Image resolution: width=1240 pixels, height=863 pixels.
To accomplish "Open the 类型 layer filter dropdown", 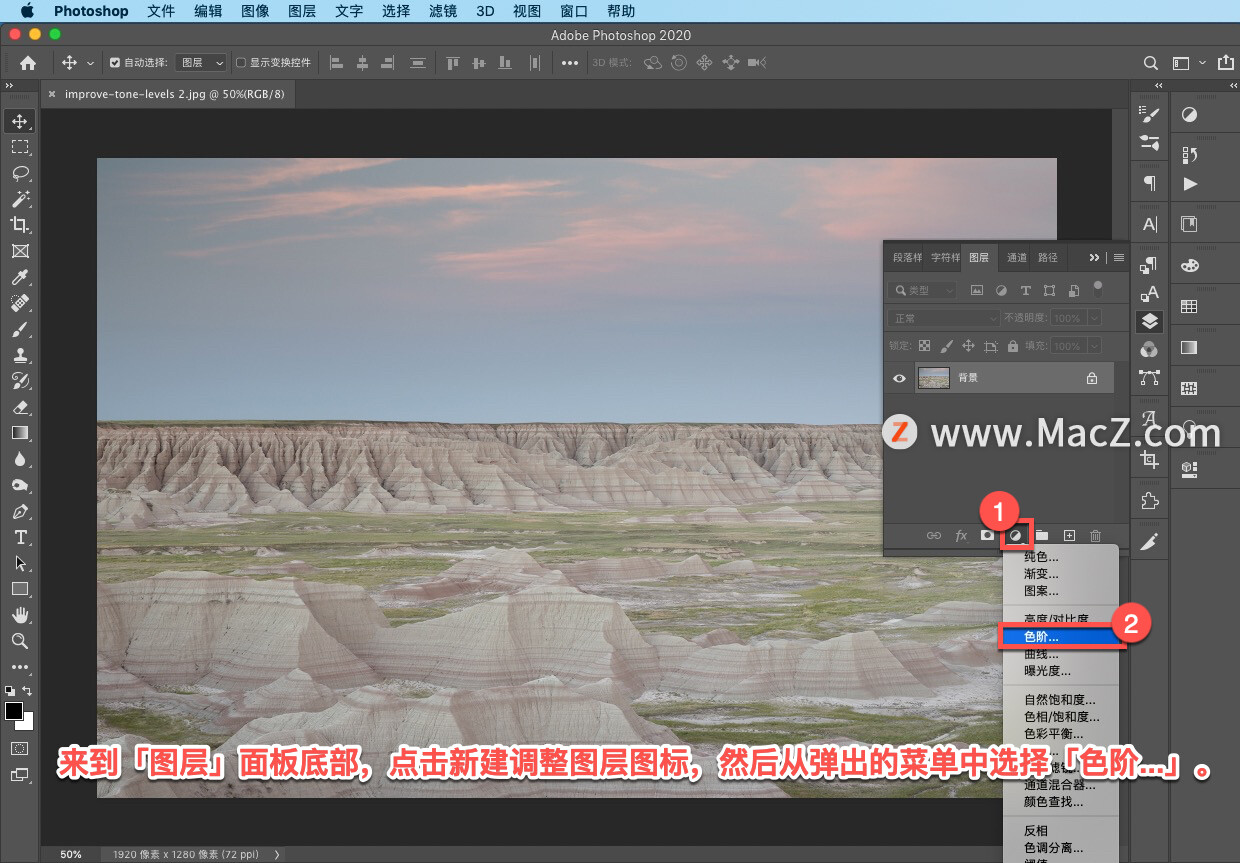I will (x=923, y=290).
